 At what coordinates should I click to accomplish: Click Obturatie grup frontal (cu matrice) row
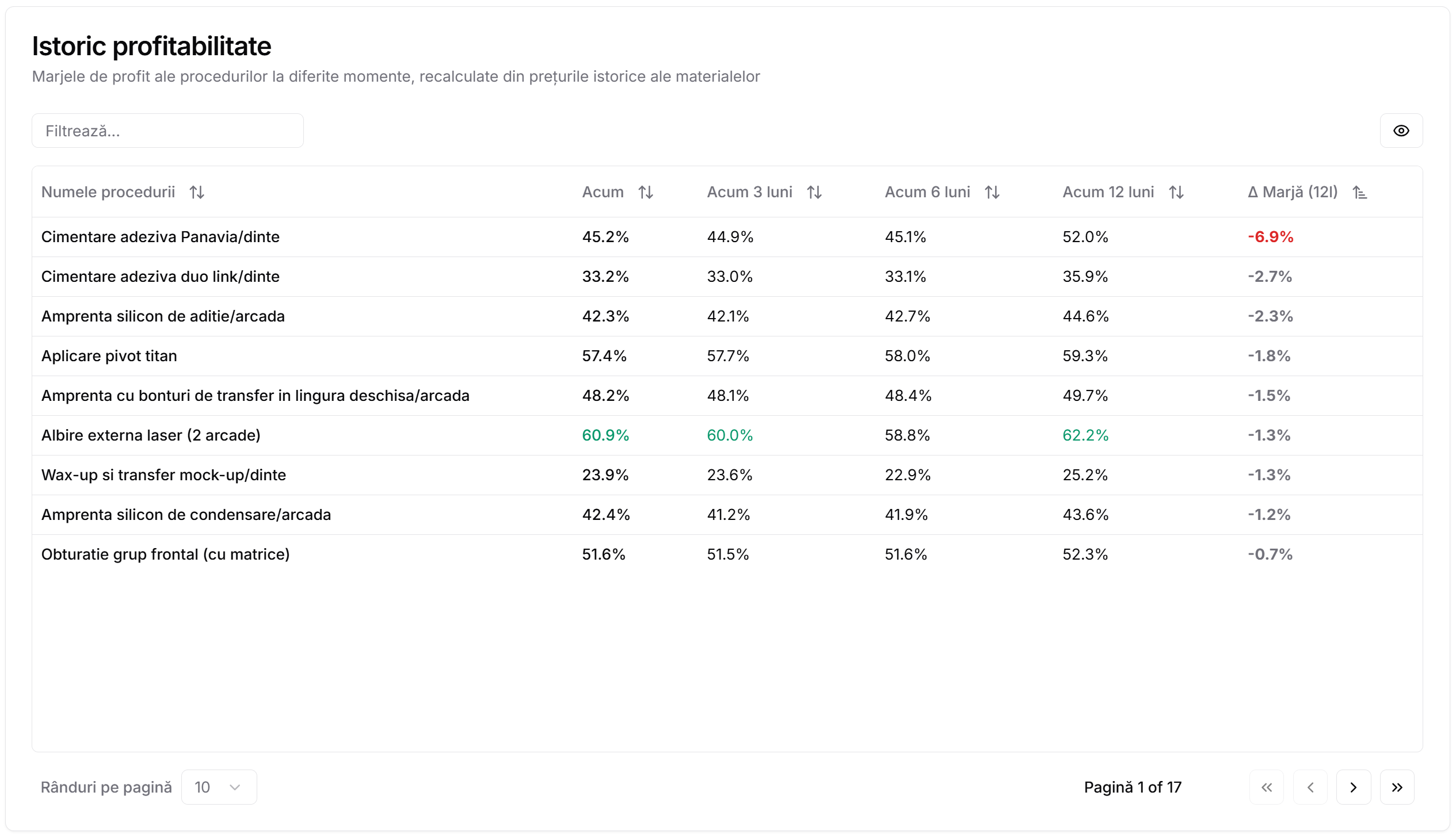(x=165, y=555)
